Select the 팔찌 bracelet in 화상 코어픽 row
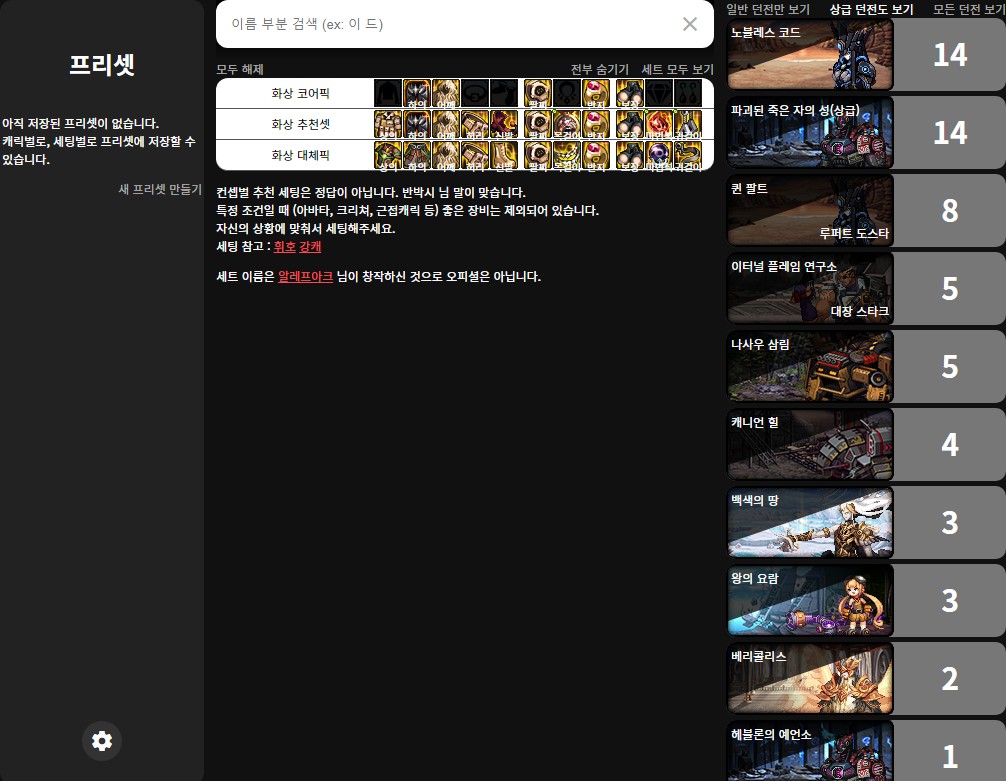 coord(538,94)
